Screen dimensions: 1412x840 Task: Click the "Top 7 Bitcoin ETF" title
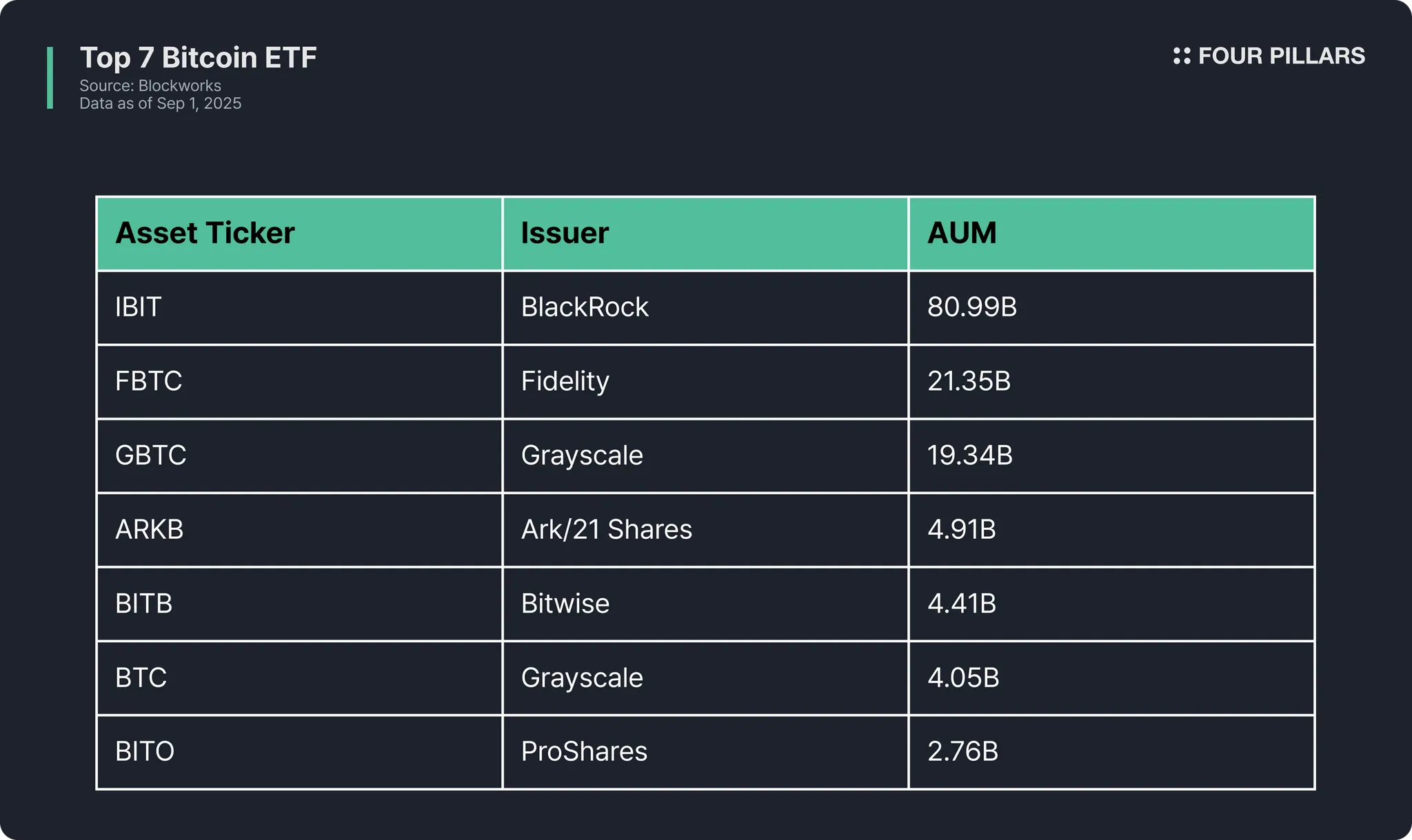point(199,58)
